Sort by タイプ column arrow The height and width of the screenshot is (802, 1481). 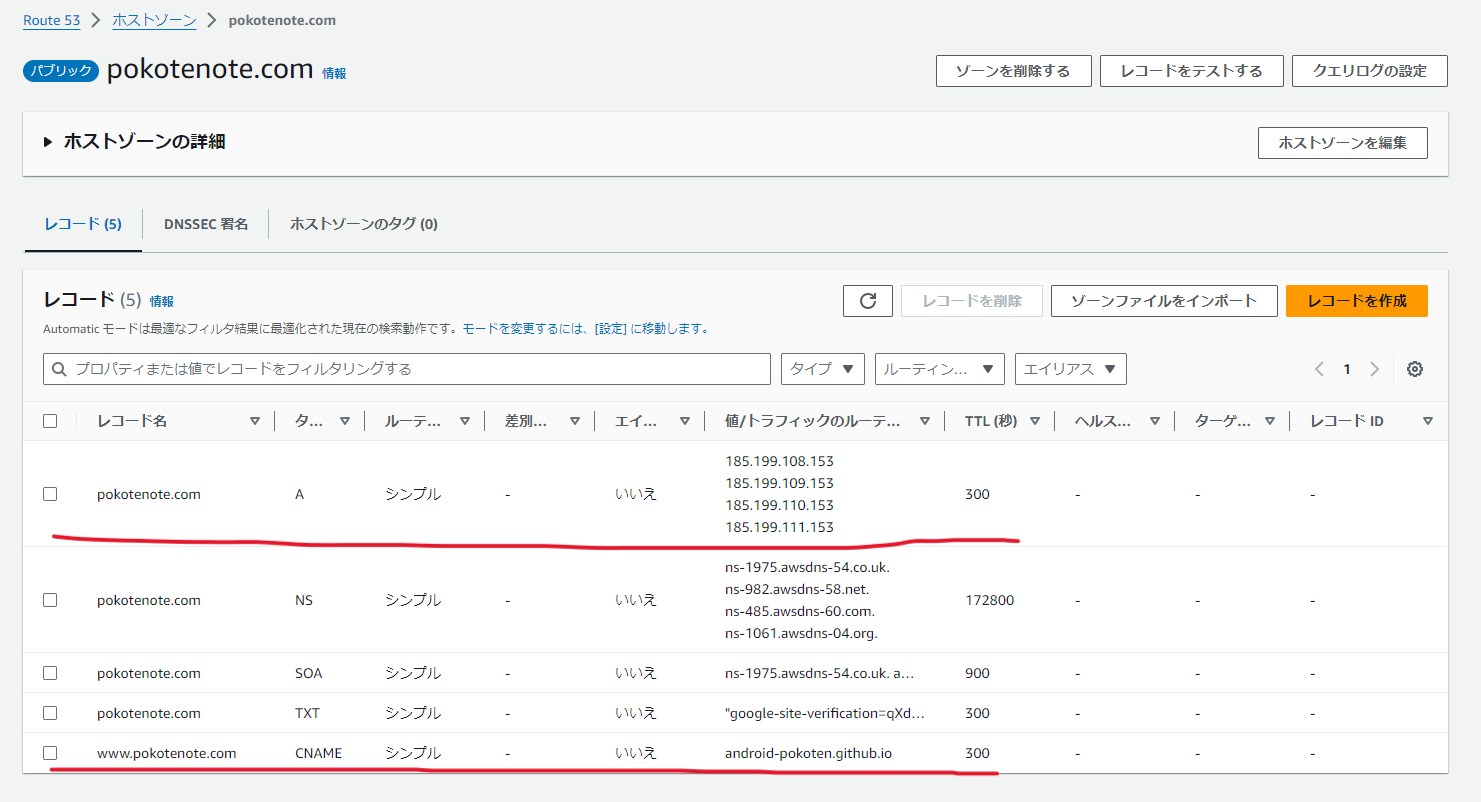(345, 421)
